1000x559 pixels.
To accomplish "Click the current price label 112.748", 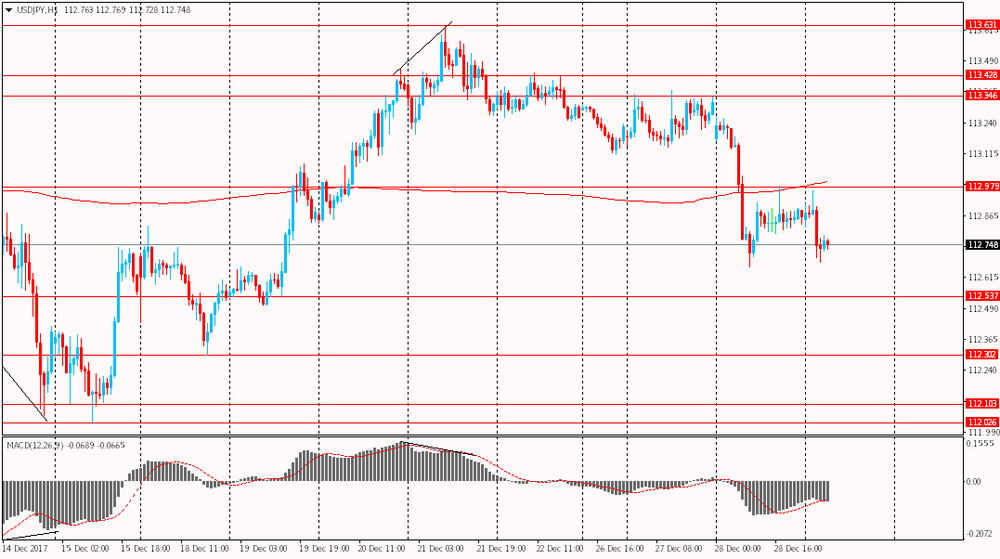I will 982,245.
